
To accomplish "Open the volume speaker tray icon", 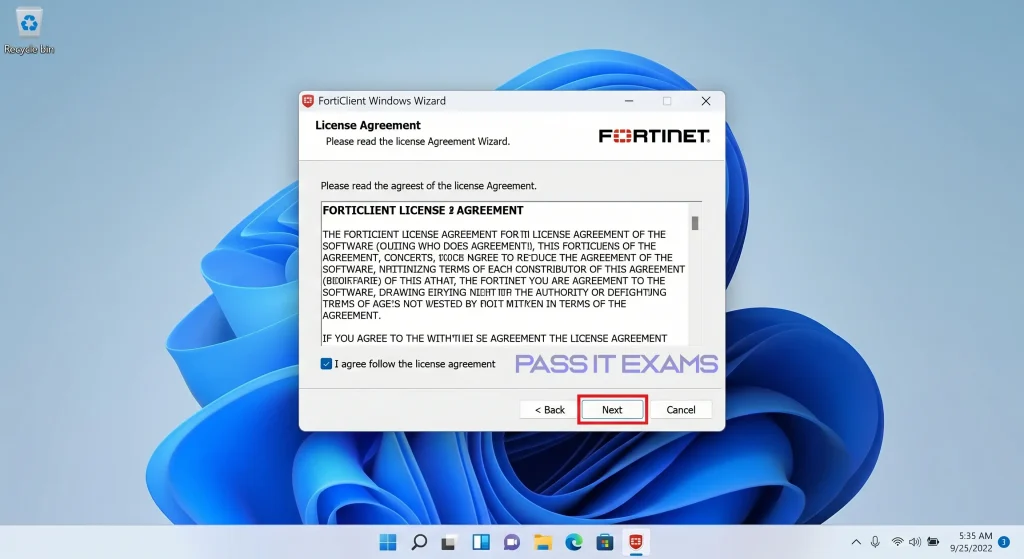I will (x=915, y=542).
